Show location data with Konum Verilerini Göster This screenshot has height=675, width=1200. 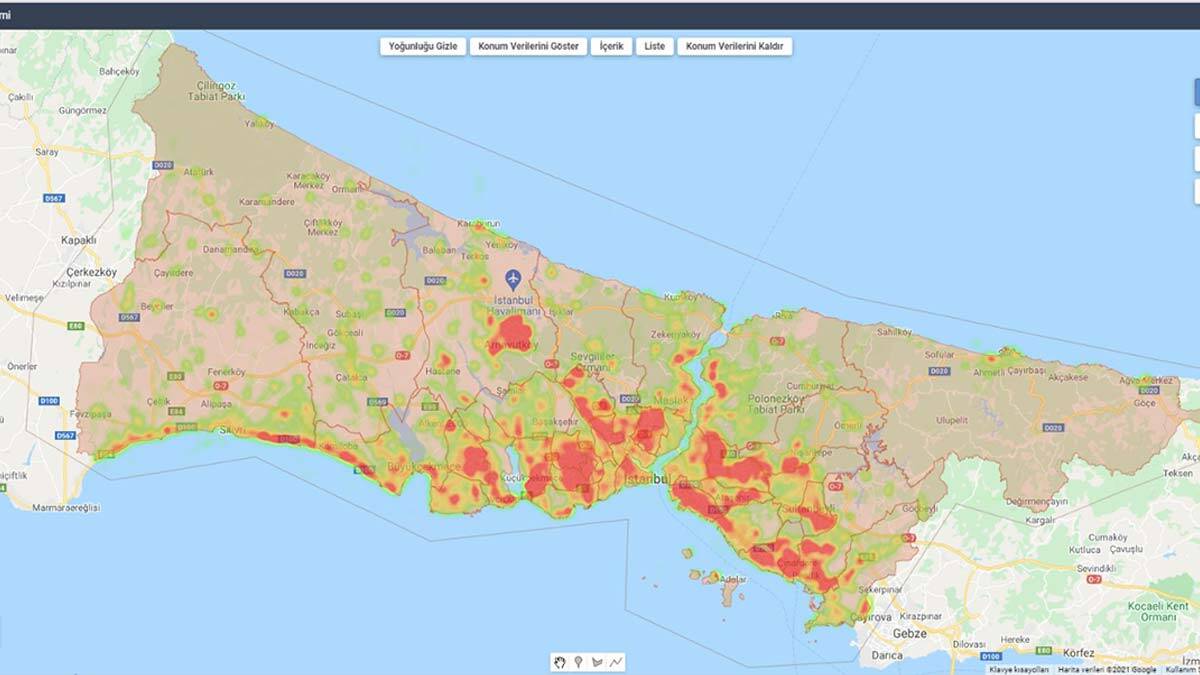click(528, 46)
